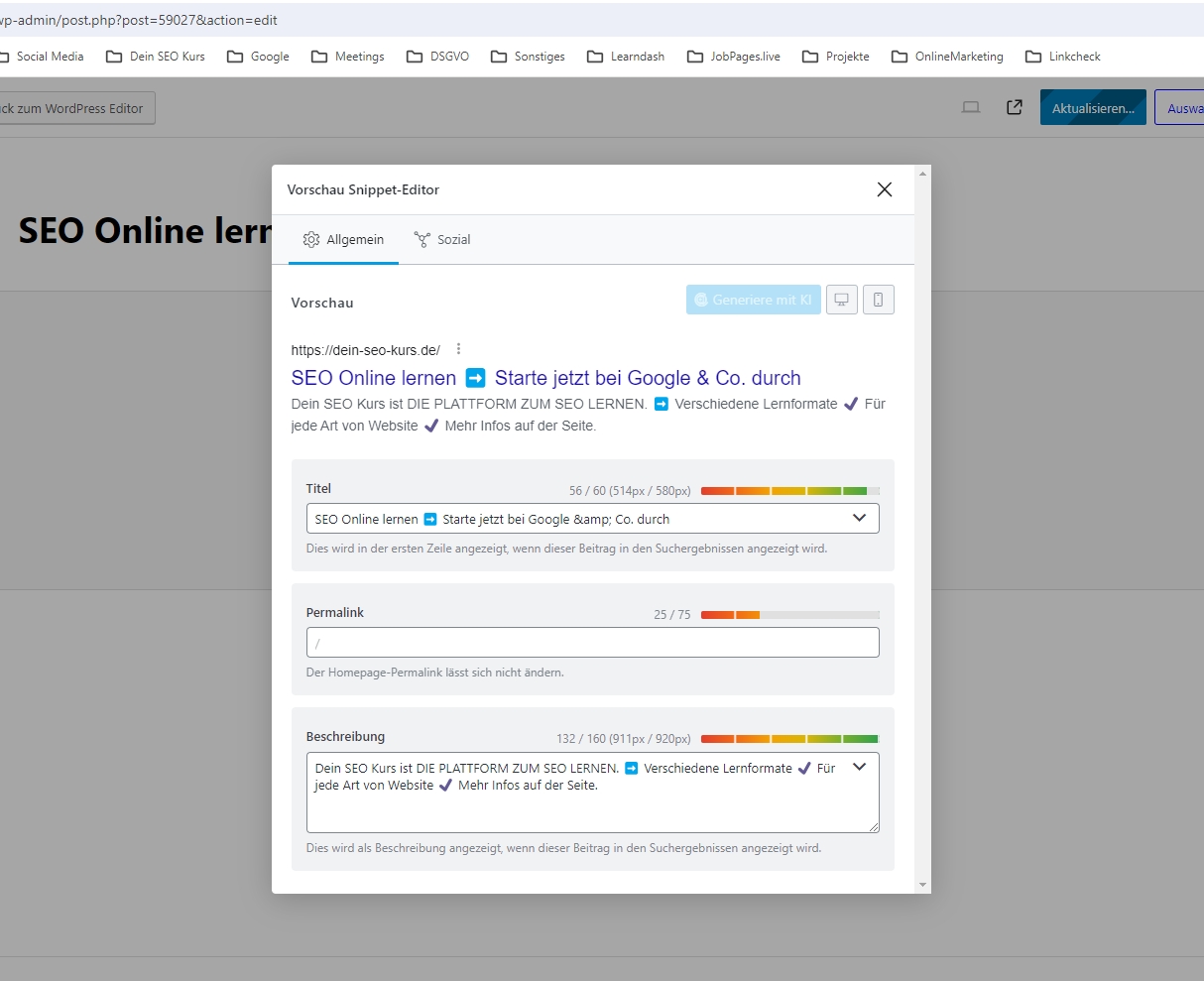Switch to desktop preview icon
1204x981 pixels.
[x=841, y=300]
